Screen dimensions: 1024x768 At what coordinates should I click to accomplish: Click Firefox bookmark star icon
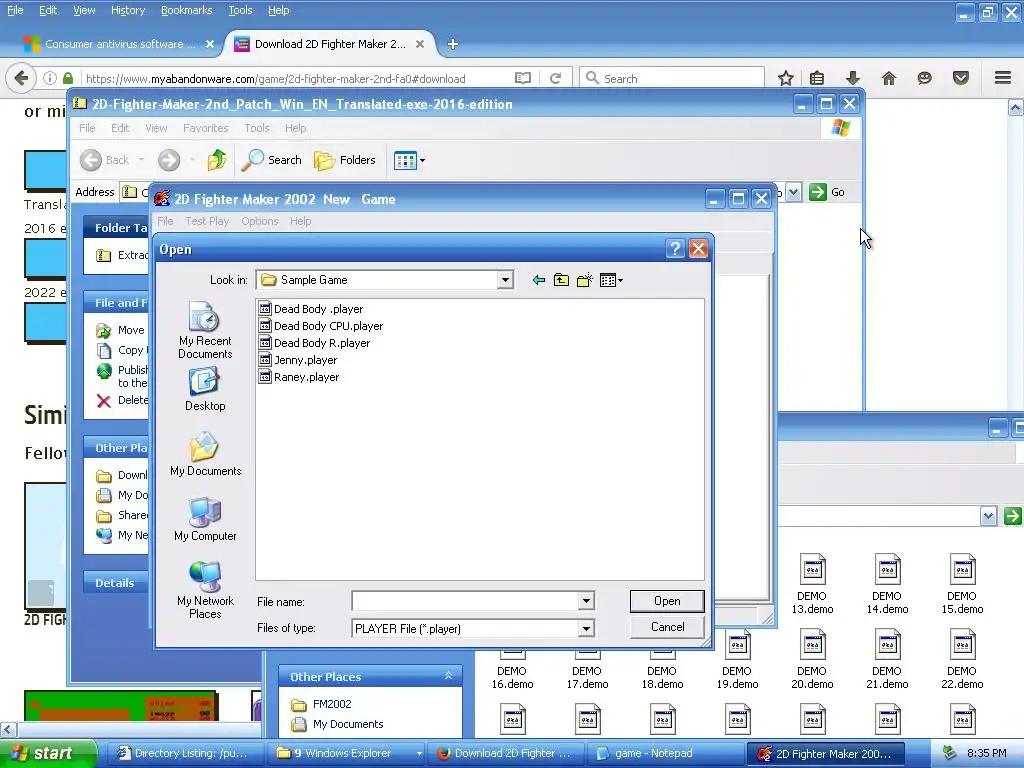[786, 78]
